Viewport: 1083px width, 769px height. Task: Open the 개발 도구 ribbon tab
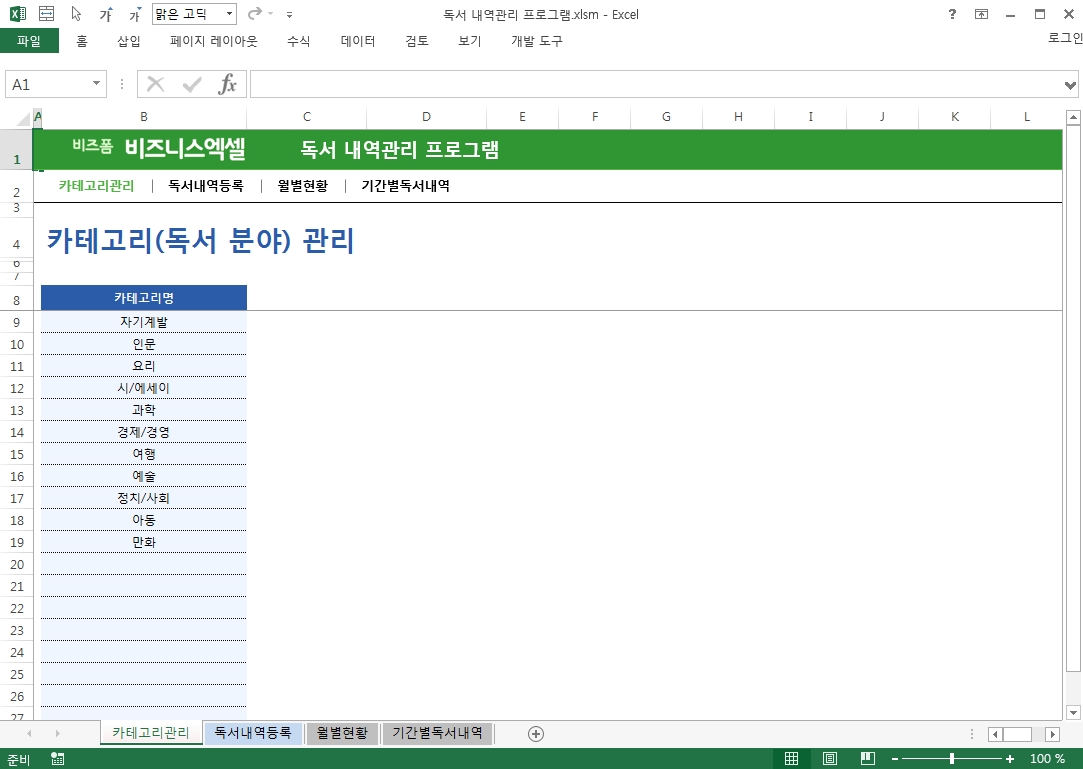tap(537, 41)
